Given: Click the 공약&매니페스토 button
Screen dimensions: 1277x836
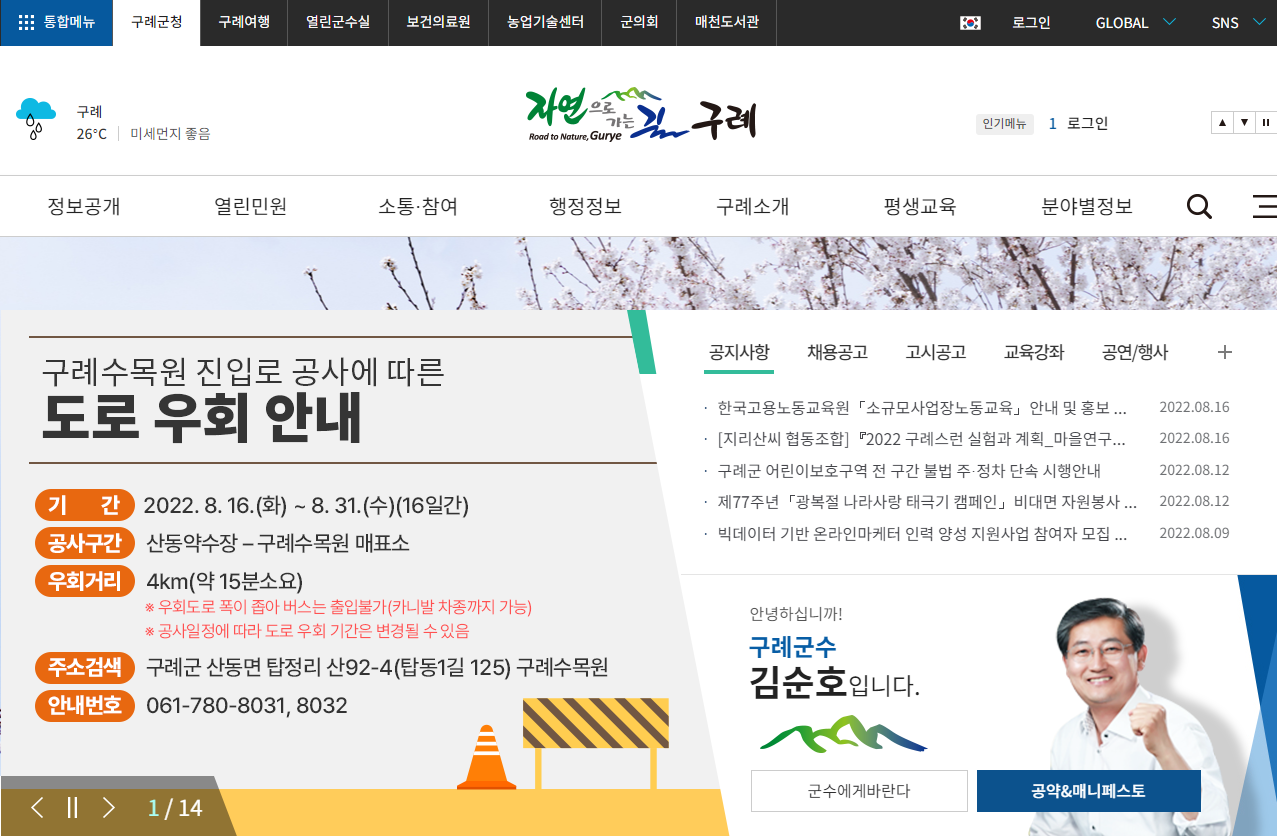Looking at the screenshot, I should tap(1088, 790).
